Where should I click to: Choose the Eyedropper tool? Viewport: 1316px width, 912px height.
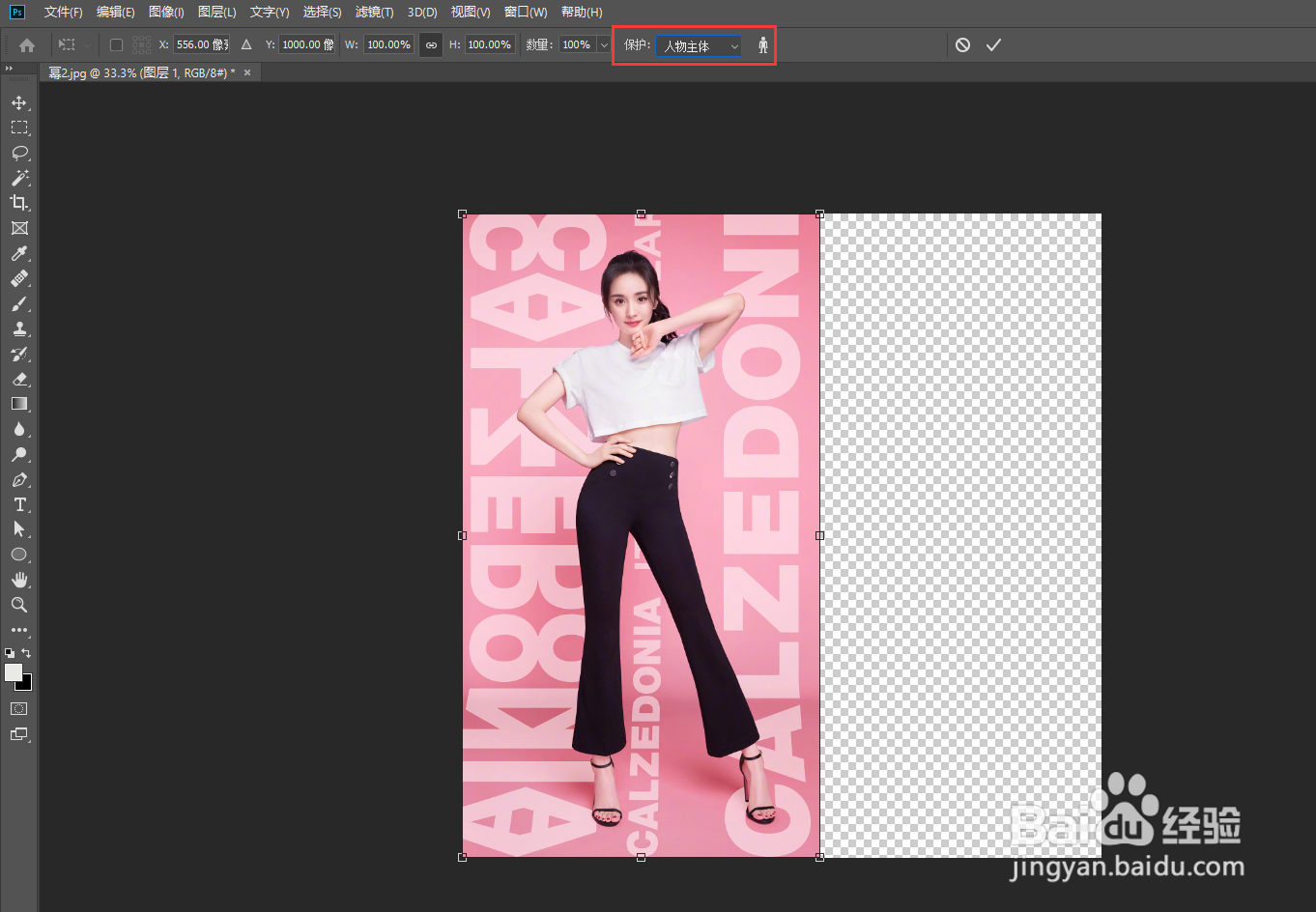[19, 253]
